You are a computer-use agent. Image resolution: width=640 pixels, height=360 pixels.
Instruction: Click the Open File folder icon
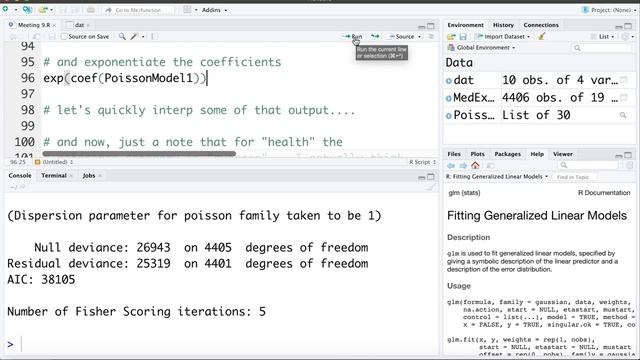(43, 9)
